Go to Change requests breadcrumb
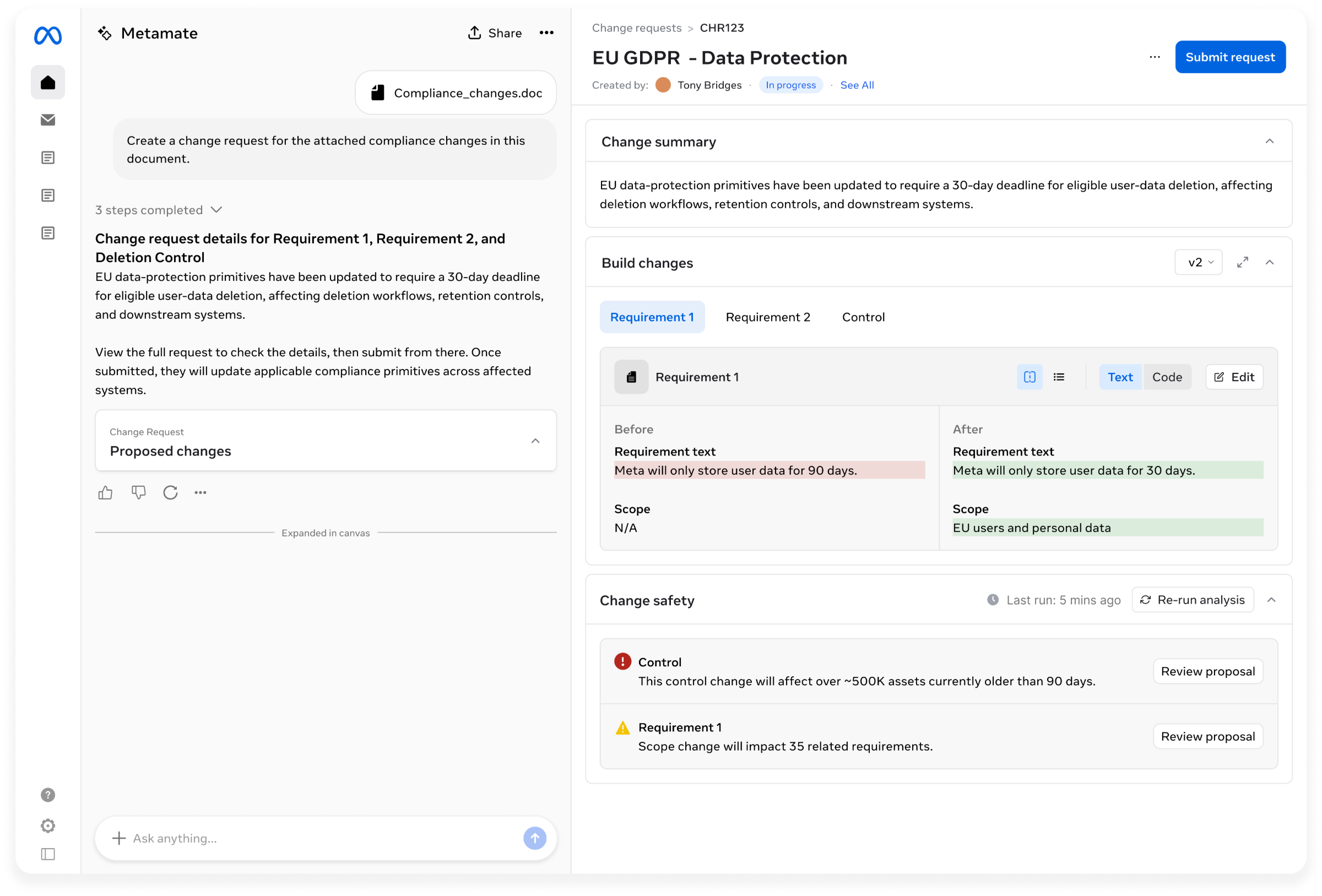Viewport: 1322px width, 896px height. pyautogui.click(x=637, y=28)
